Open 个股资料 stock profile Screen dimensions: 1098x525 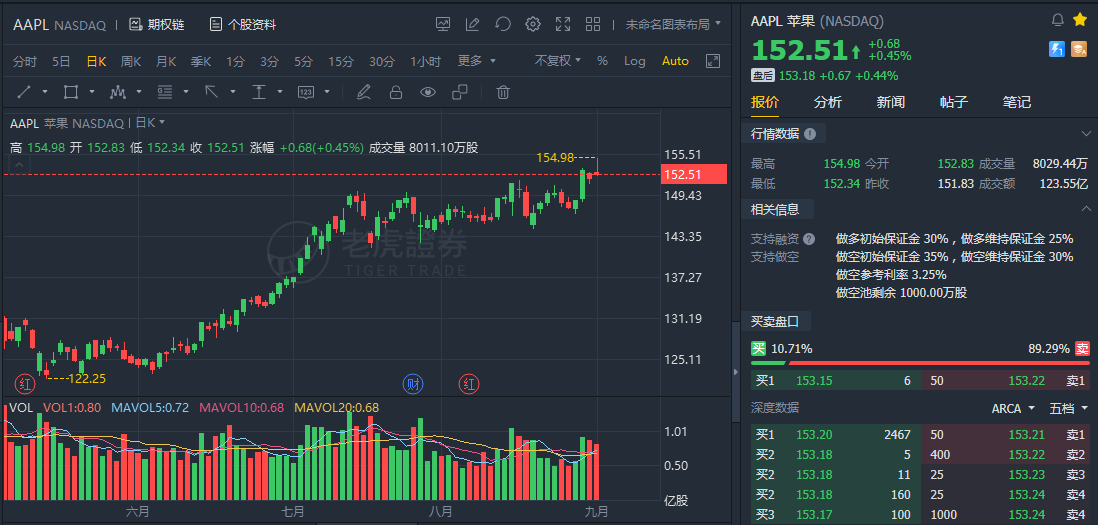pos(243,24)
